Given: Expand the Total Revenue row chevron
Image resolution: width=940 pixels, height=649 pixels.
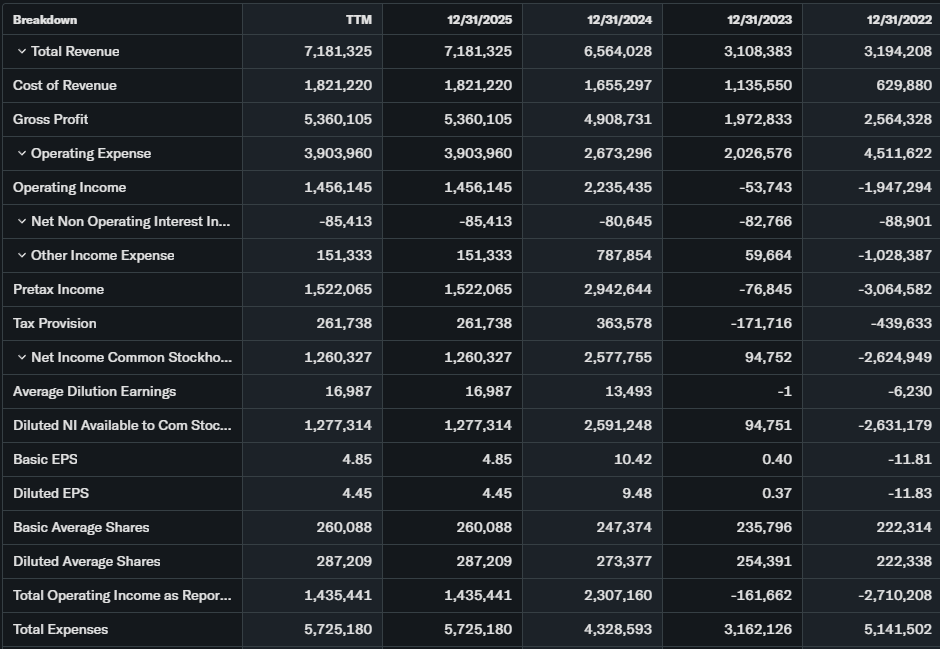Looking at the screenshot, I should tap(21, 52).
